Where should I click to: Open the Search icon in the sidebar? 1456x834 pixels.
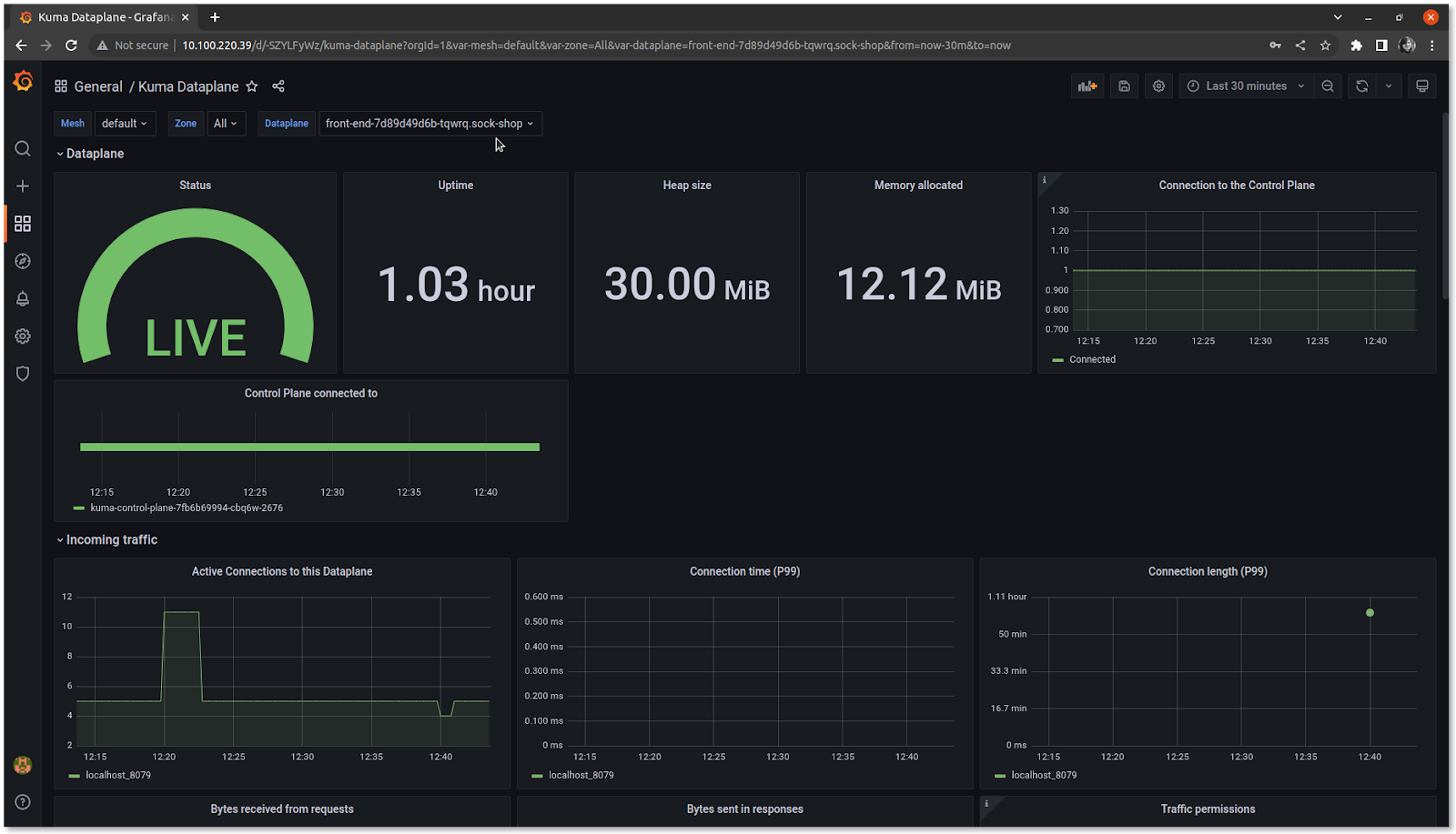23,149
